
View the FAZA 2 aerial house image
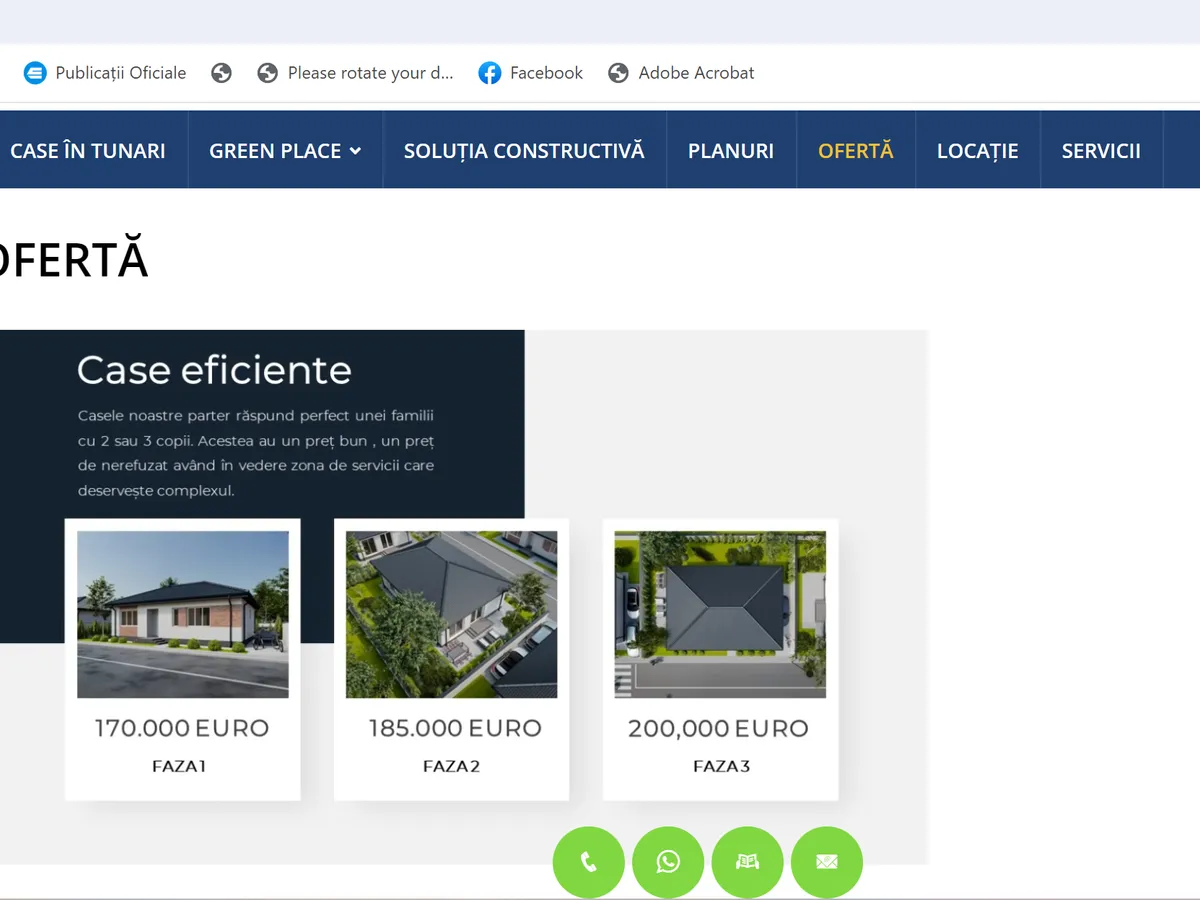click(451, 614)
